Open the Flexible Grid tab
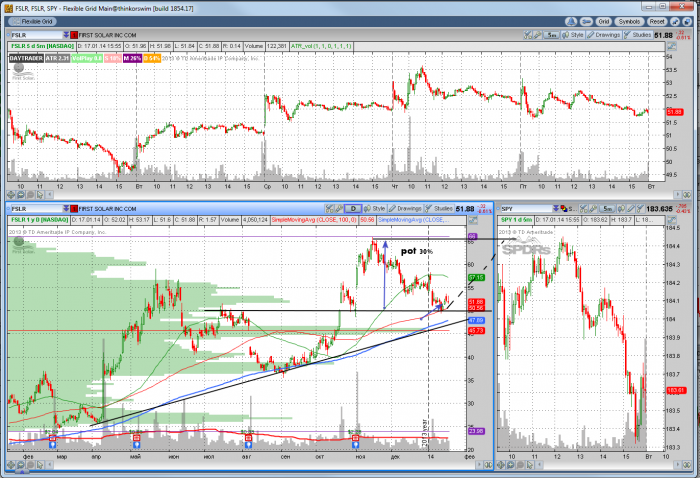 tap(32, 21)
